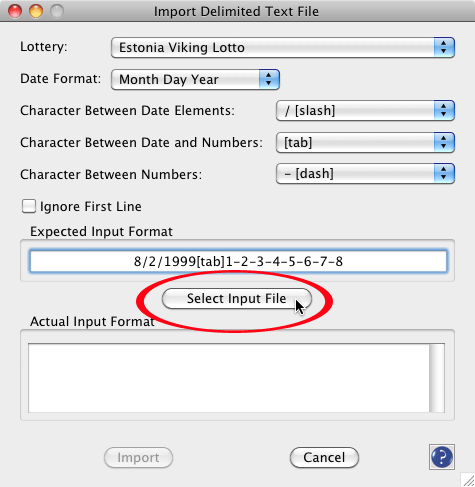
Task: Click the Date Format blue arrow control
Action: coord(269,79)
